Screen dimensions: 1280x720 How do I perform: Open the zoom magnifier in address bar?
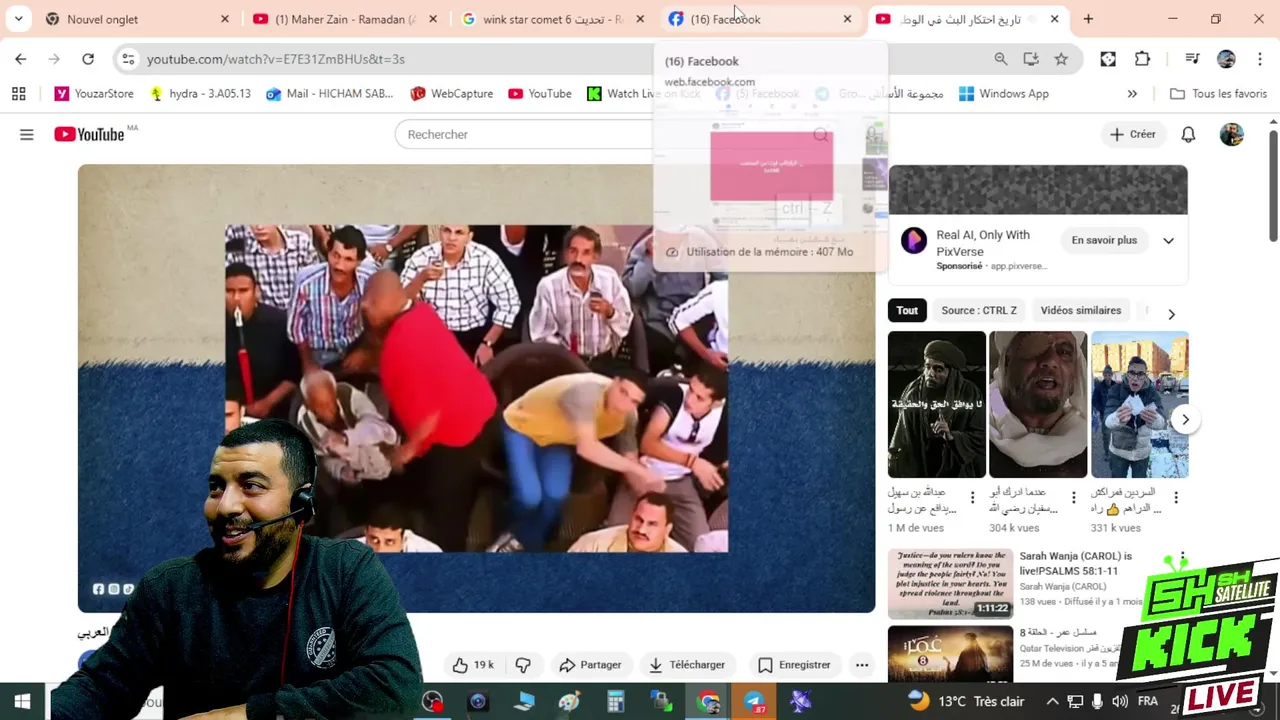[x=1001, y=59]
